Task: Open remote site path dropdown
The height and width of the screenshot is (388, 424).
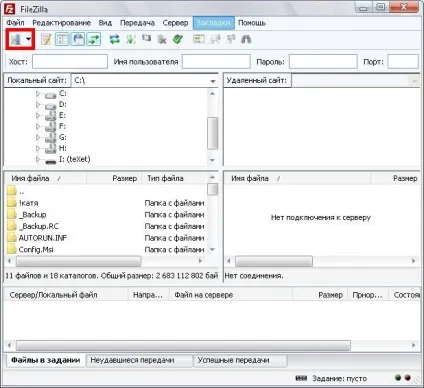Action: pyautogui.click(x=415, y=81)
